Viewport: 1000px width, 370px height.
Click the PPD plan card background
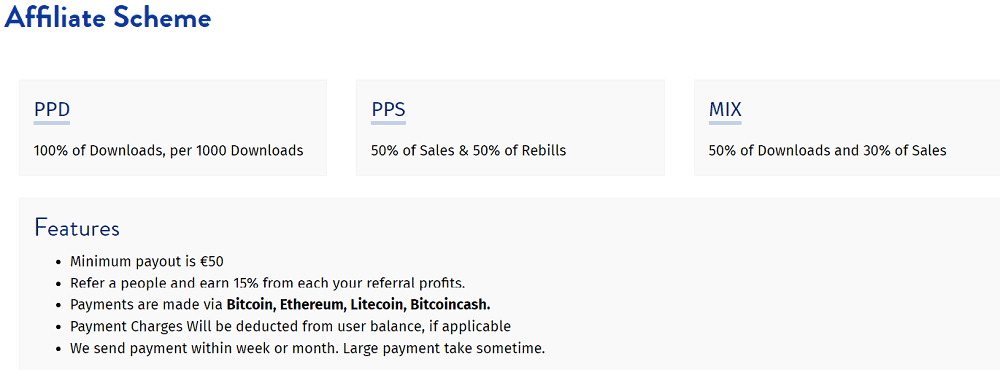[173, 128]
